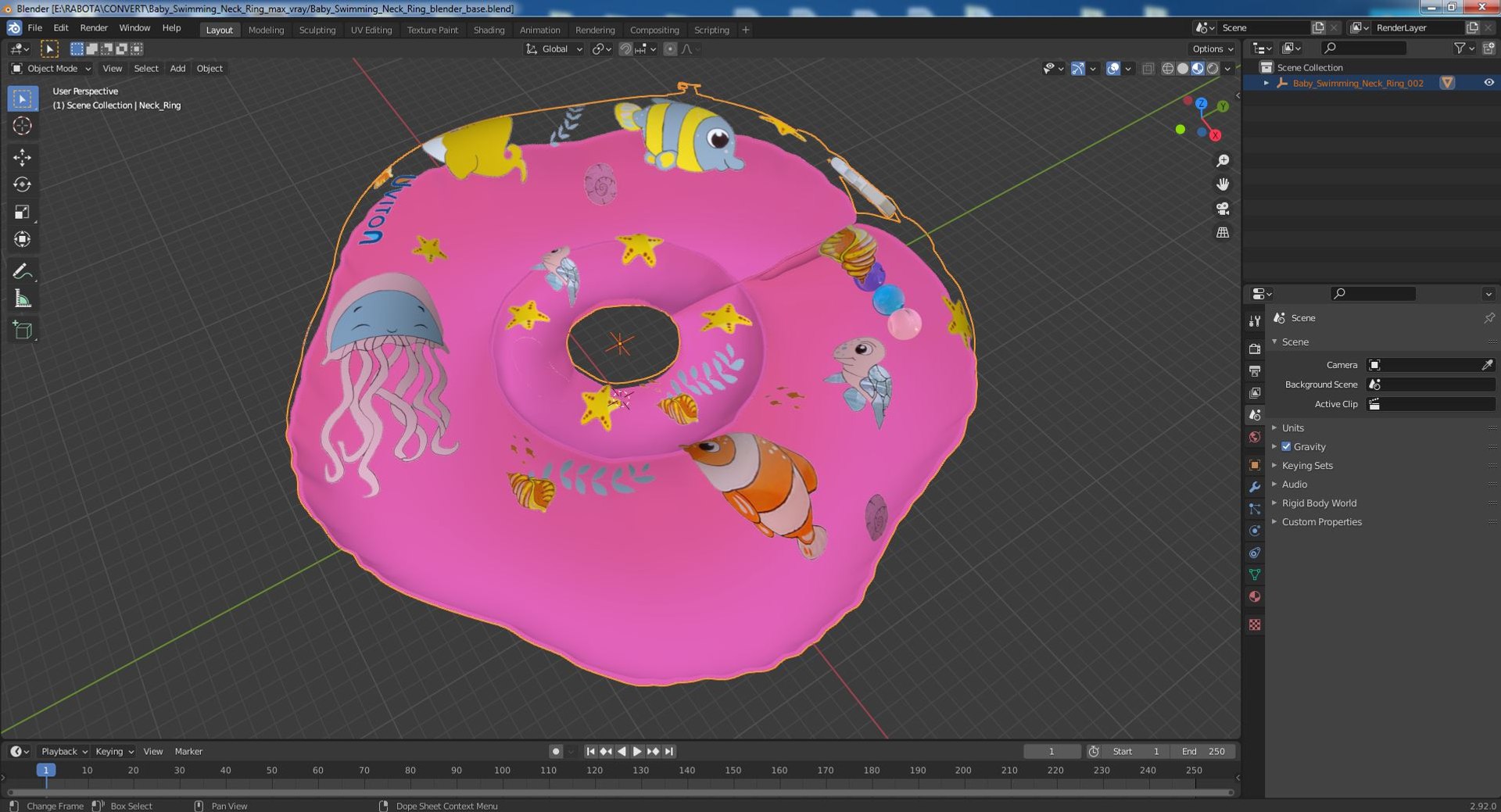Open the Options dropdown
Screen dimensions: 1501x812
(1213, 49)
